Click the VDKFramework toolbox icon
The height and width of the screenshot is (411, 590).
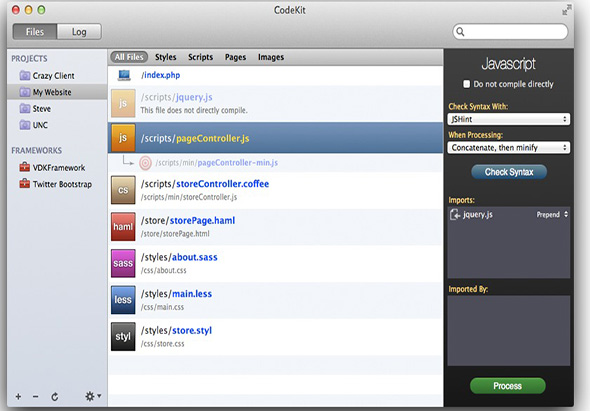click(x=24, y=167)
